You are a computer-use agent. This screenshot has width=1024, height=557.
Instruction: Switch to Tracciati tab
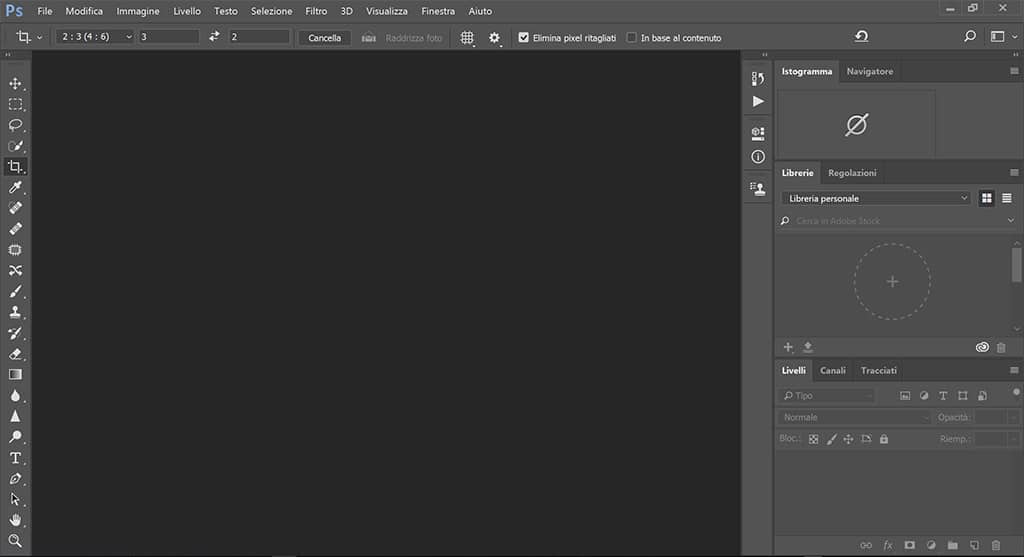pos(878,370)
